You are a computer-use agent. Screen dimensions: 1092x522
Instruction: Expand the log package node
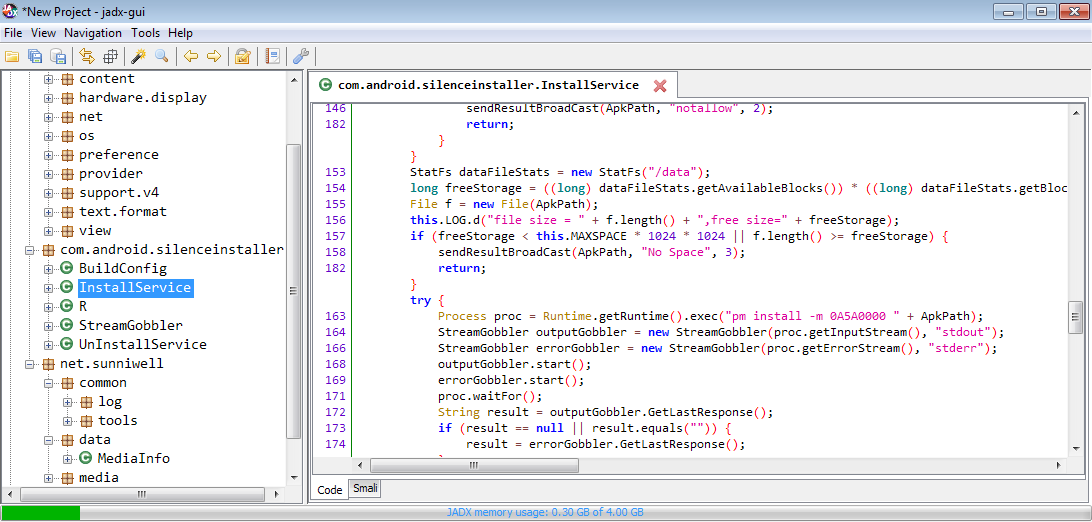pos(68,402)
